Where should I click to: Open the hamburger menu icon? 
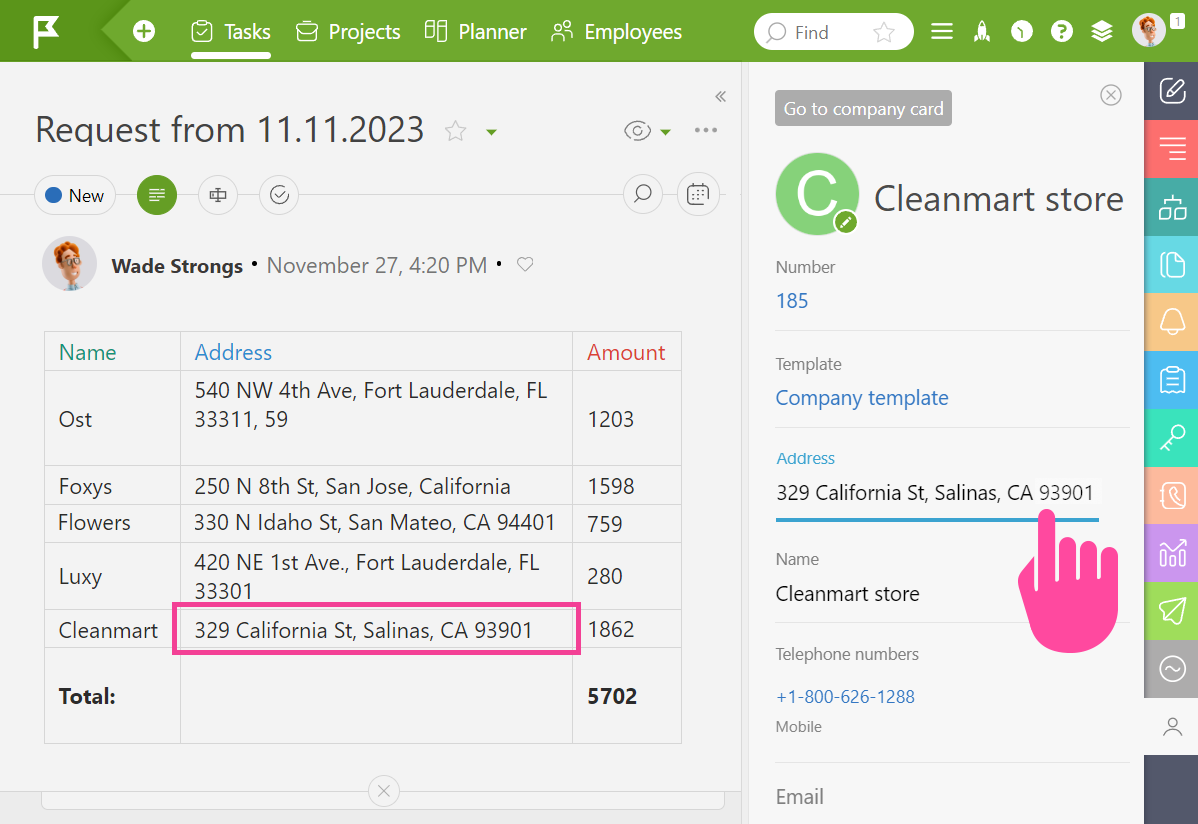pyautogui.click(x=942, y=31)
